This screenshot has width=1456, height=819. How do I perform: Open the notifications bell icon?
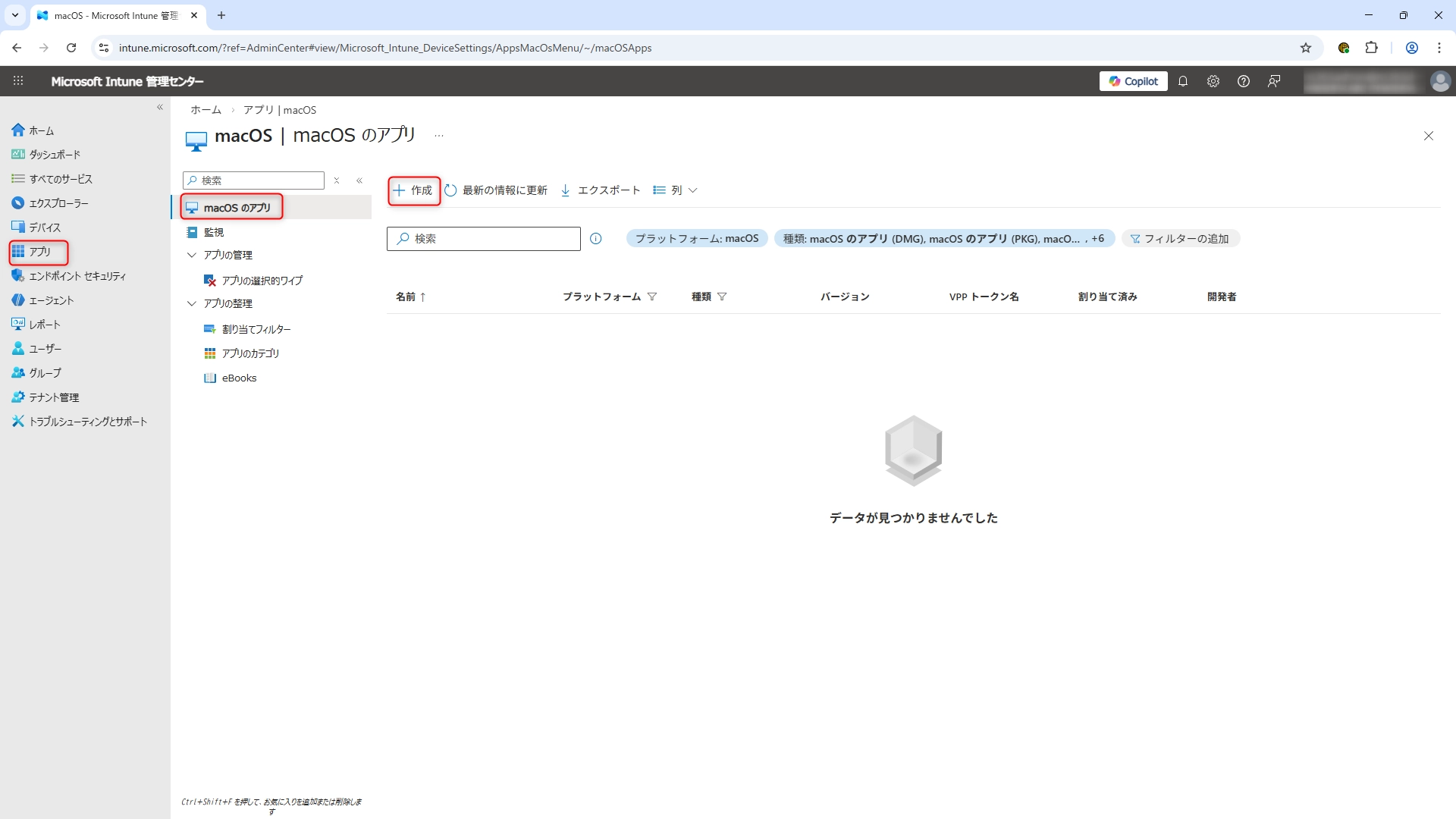(1183, 81)
